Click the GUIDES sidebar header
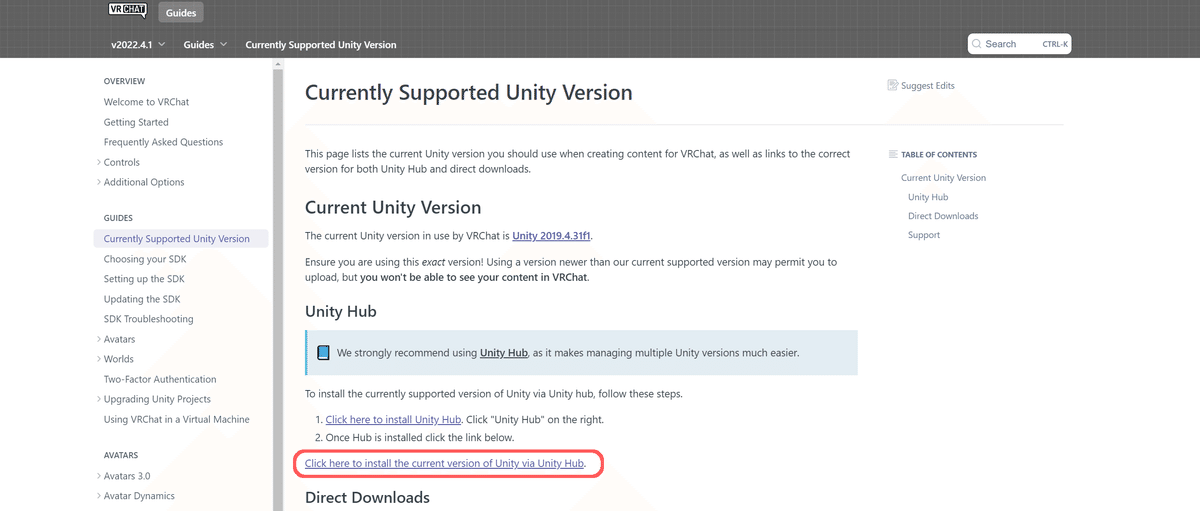This screenshot has width=1200, height=511. pos(118,218)
